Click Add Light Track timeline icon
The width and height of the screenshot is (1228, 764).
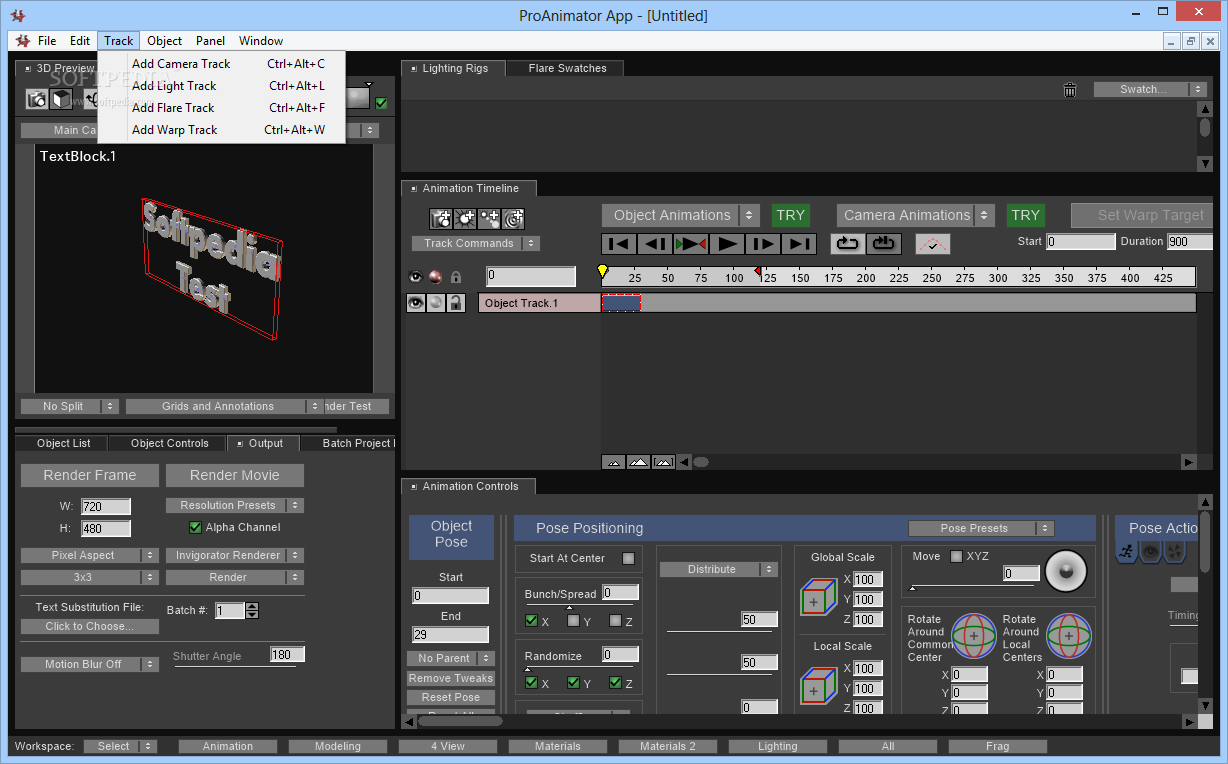point(465,219)
